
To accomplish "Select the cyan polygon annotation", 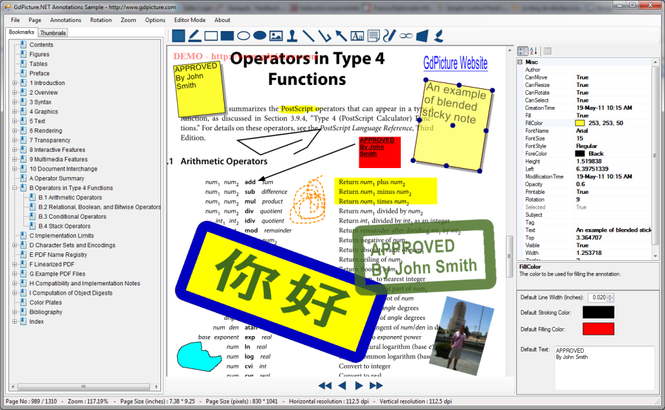I will click(x=198, y=357).
